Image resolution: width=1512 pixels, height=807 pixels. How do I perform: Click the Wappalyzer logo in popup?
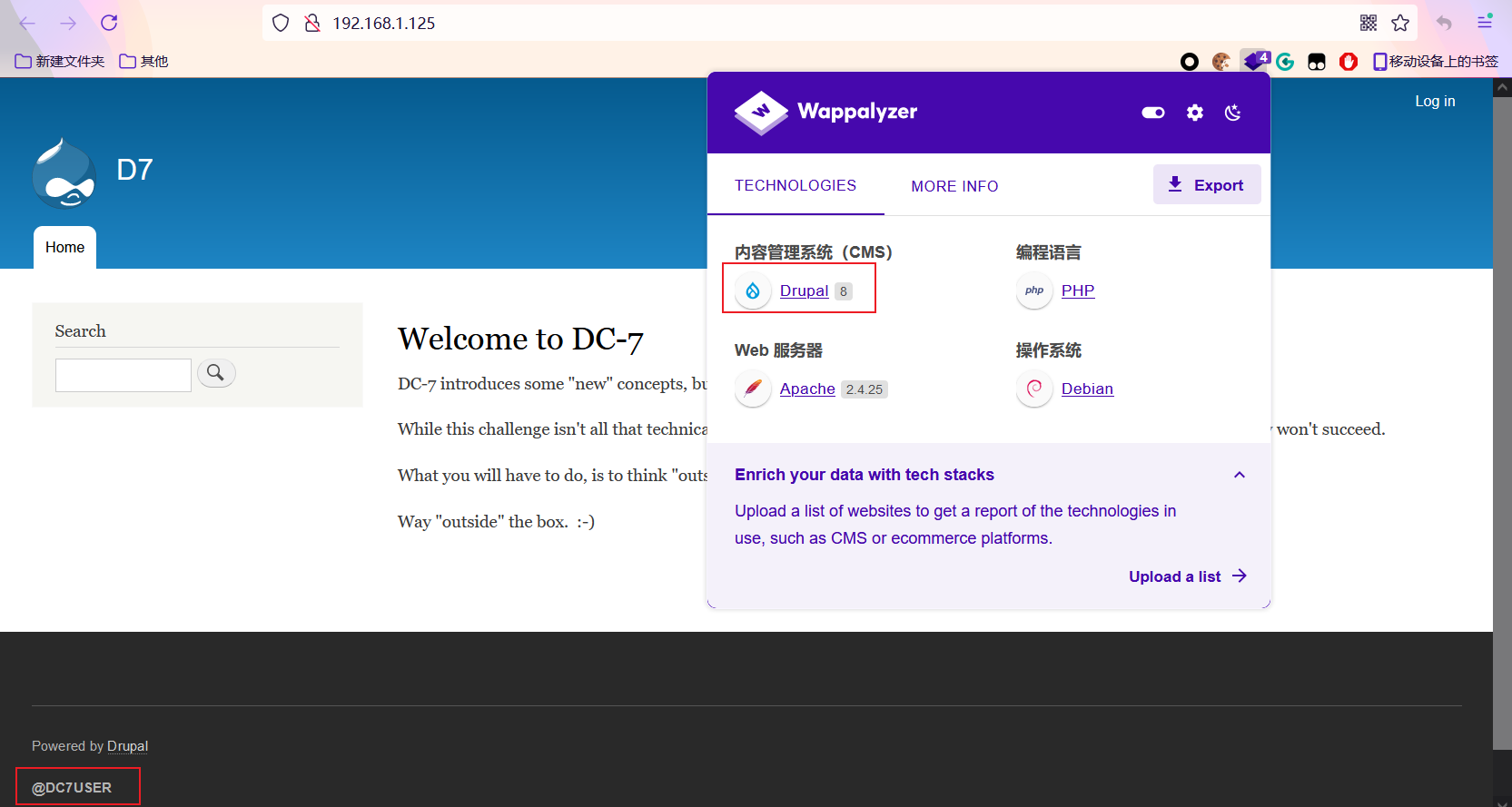coord(825,113)
